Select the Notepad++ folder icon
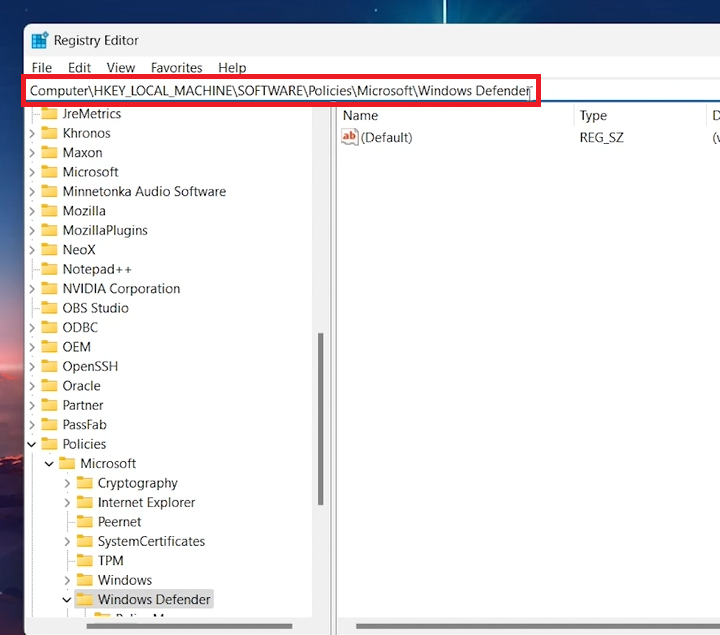 [x=49, y=269]
